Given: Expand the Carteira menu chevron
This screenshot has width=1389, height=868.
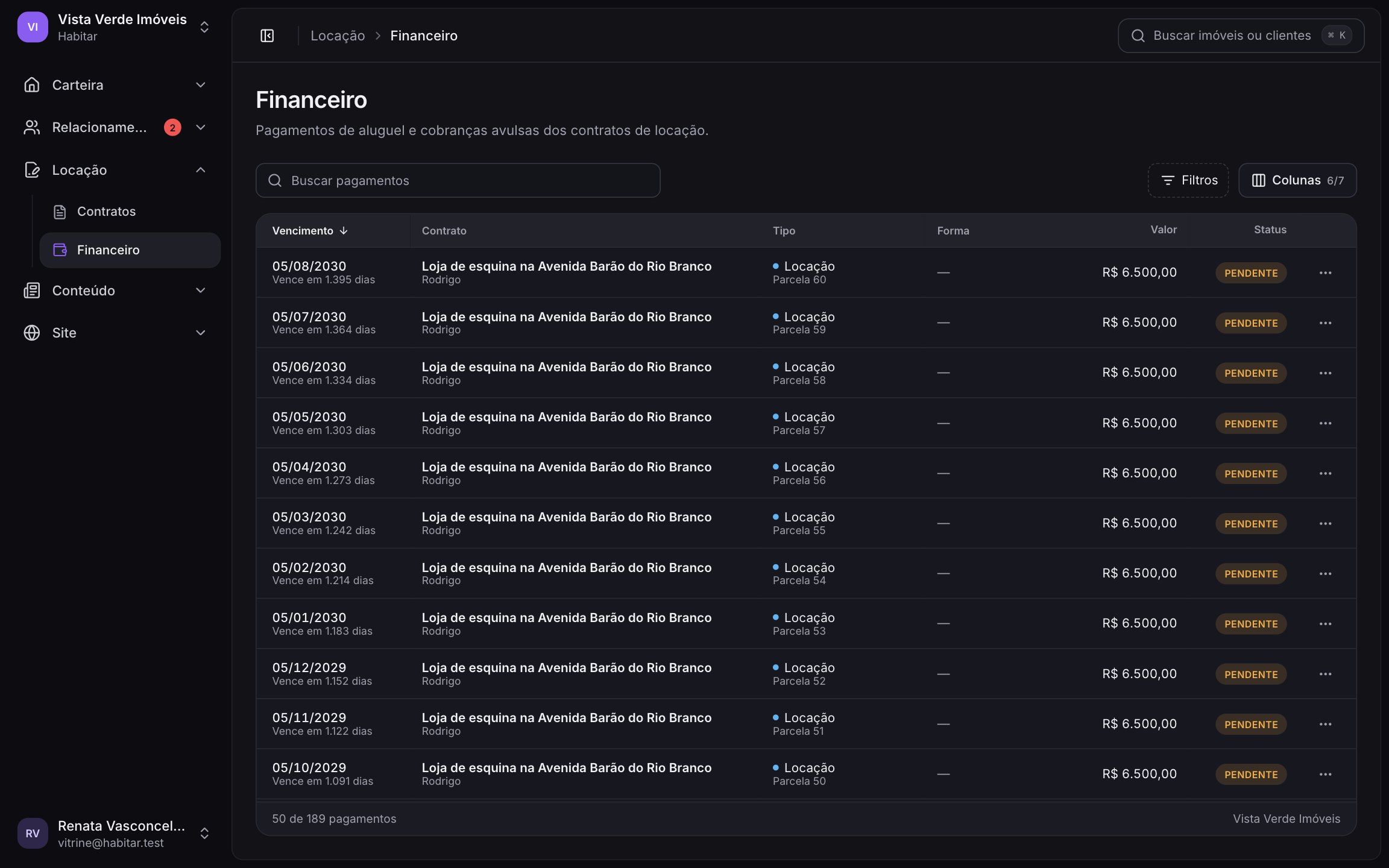Looking at the screenshot, I should click(x=201, y=85).
